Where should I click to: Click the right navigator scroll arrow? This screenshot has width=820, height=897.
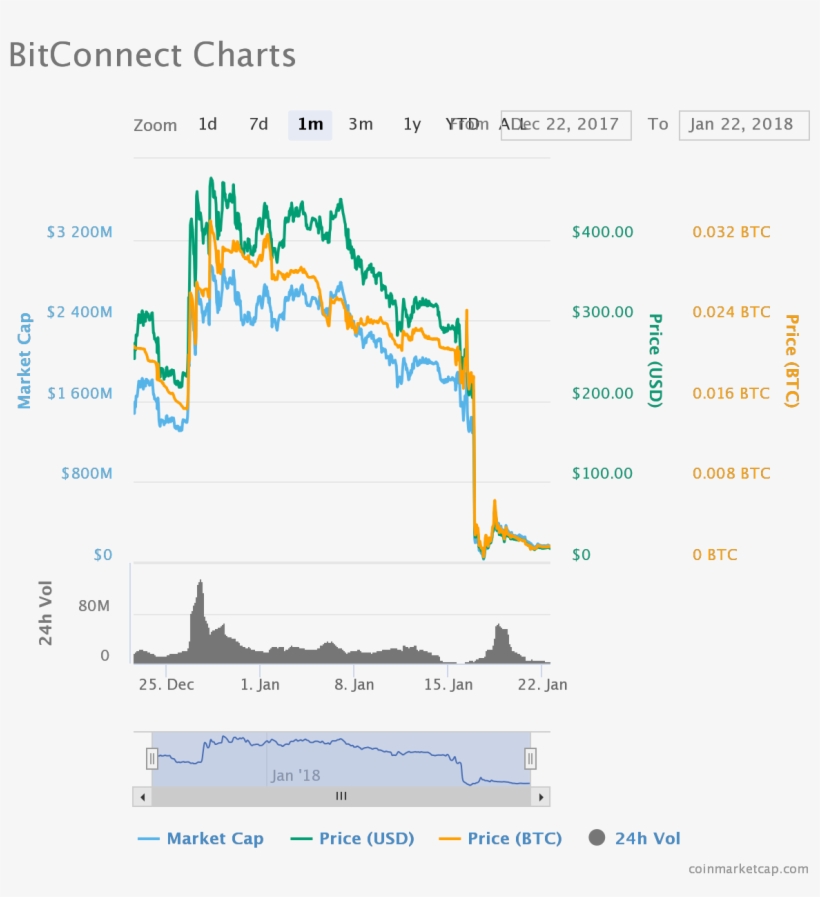541,796
